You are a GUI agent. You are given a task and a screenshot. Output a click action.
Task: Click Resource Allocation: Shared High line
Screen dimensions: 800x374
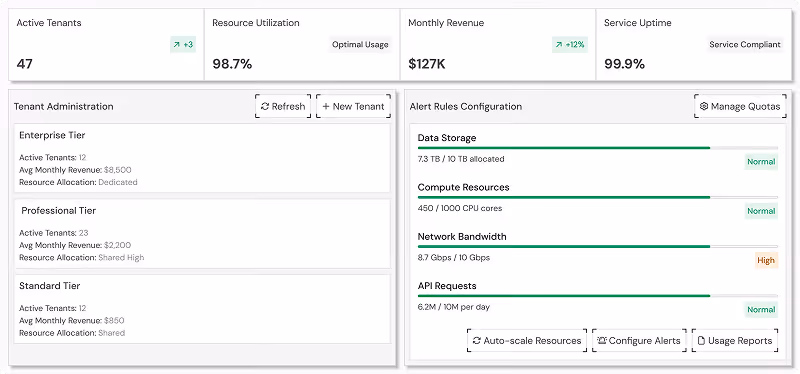pyautogui.click(x=82, y=258)
